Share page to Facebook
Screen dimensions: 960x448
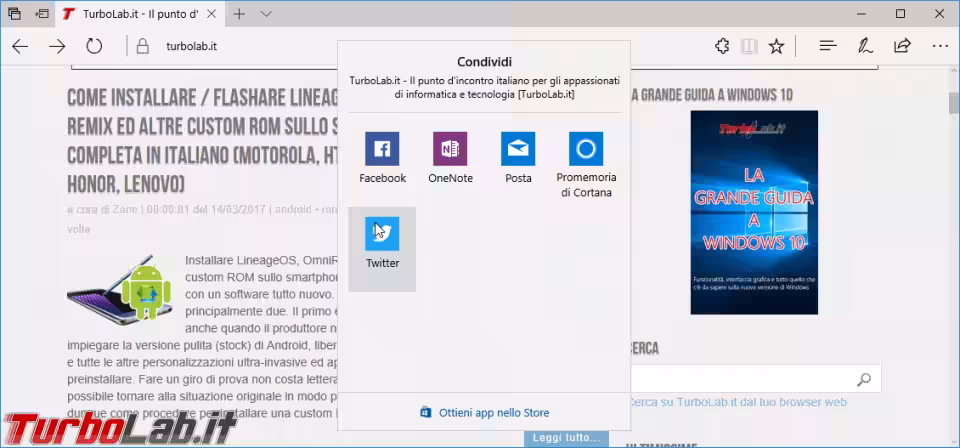click(x=382, y=158)
